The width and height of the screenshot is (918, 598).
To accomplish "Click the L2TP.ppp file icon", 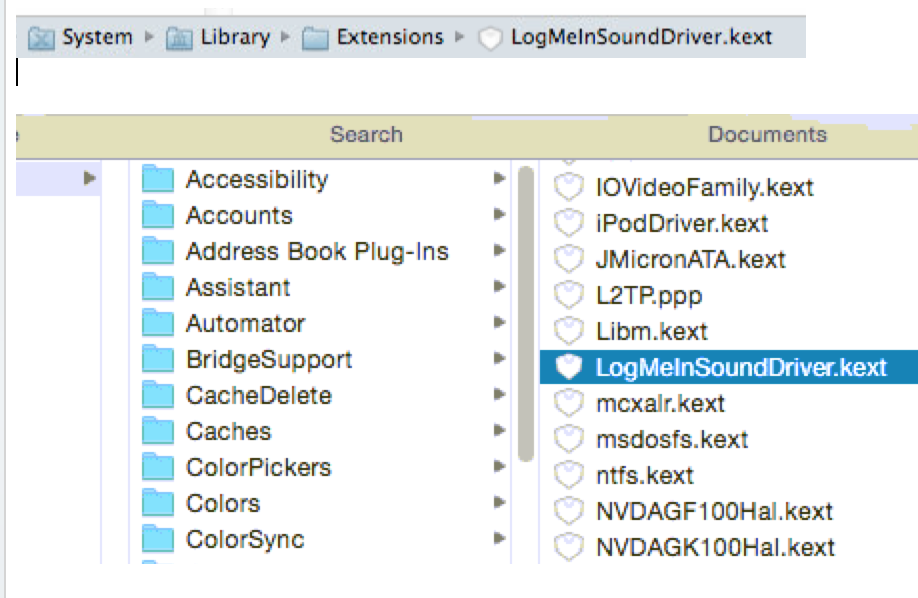I will pyautogui.click(x=568, y=295).
